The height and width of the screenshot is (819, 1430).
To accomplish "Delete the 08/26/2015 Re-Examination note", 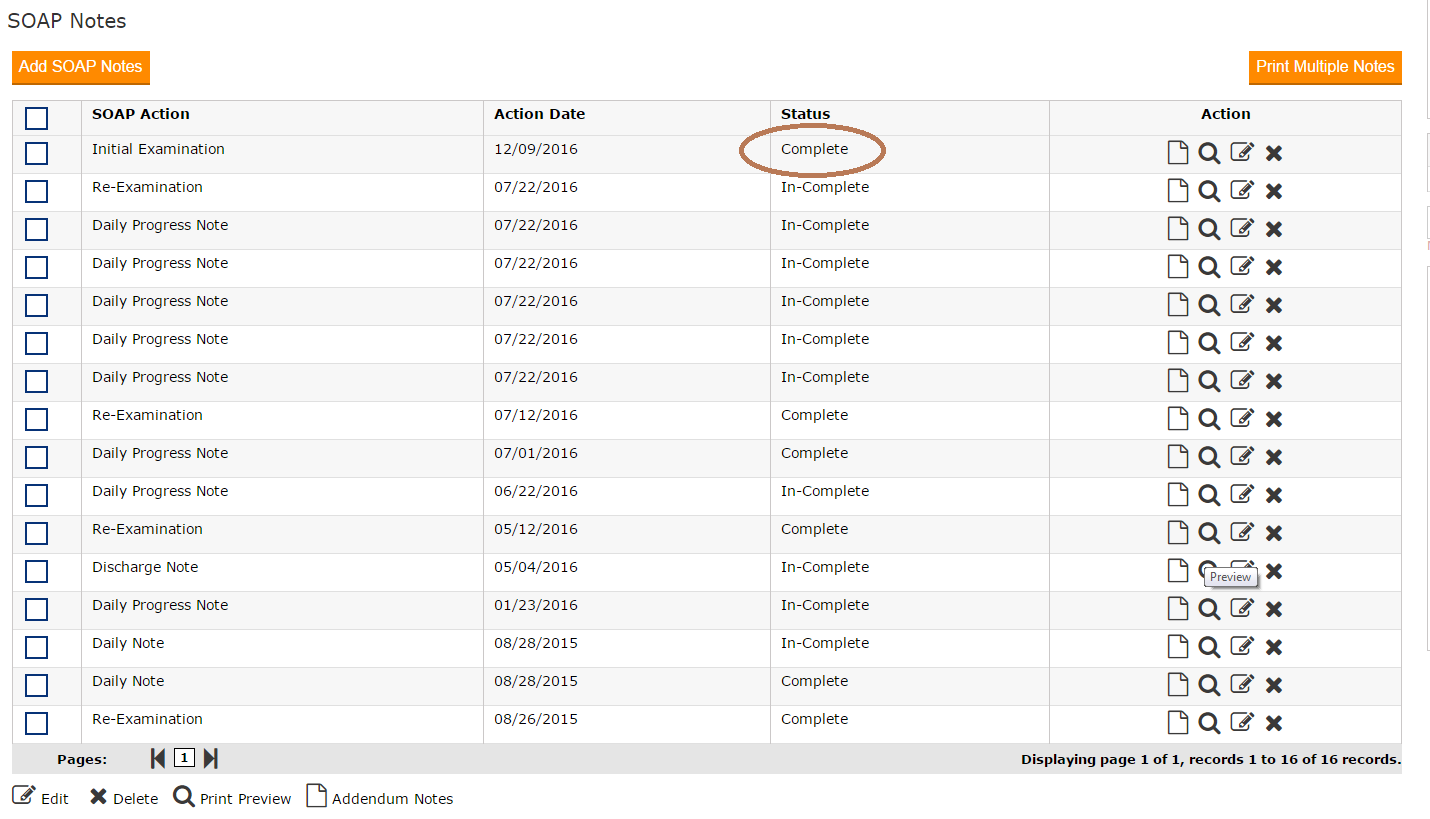I will 1274,723.
